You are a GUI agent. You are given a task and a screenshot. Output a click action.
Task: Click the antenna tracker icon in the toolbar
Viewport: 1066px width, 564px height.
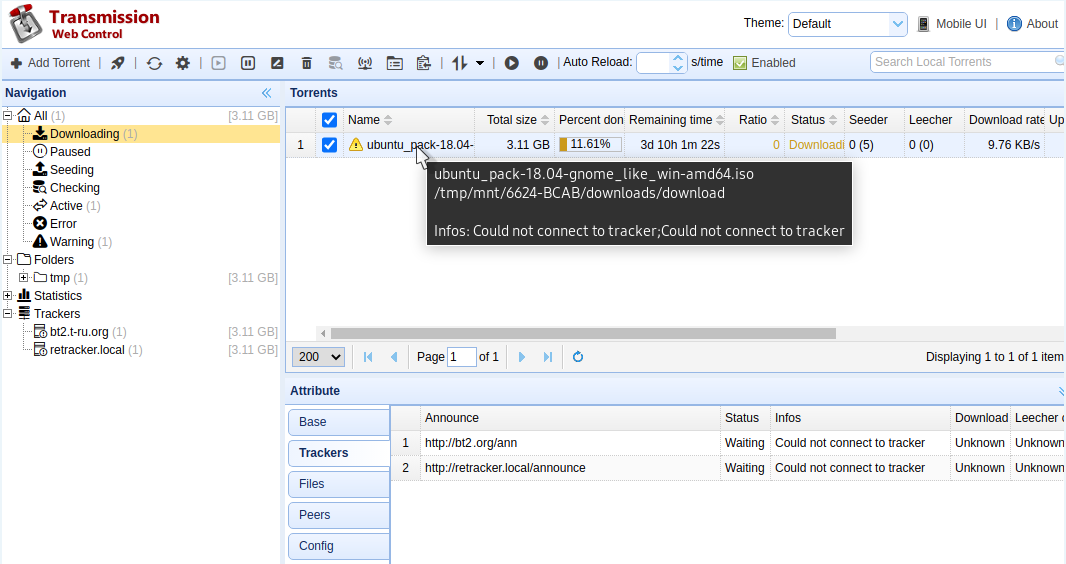point(365,63)
